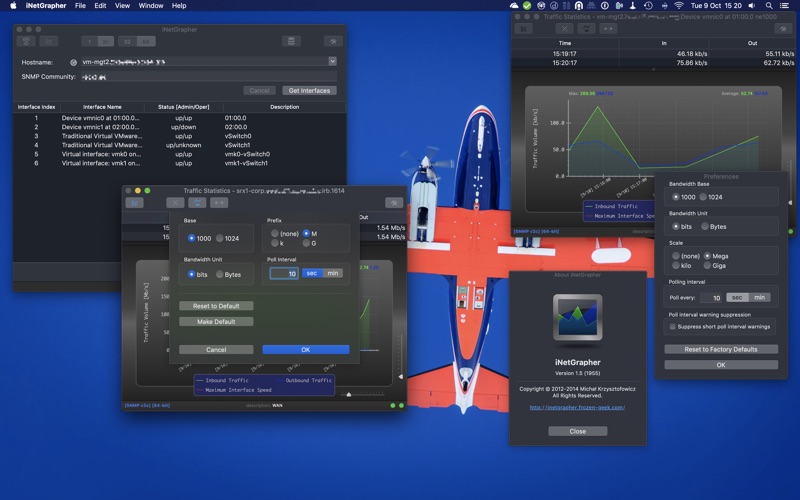Image resolution: width=800 pixels, height=500 pixels.
Task: Enable Suppress short poll interval warnings checkbox
Action: coord(672,327)
